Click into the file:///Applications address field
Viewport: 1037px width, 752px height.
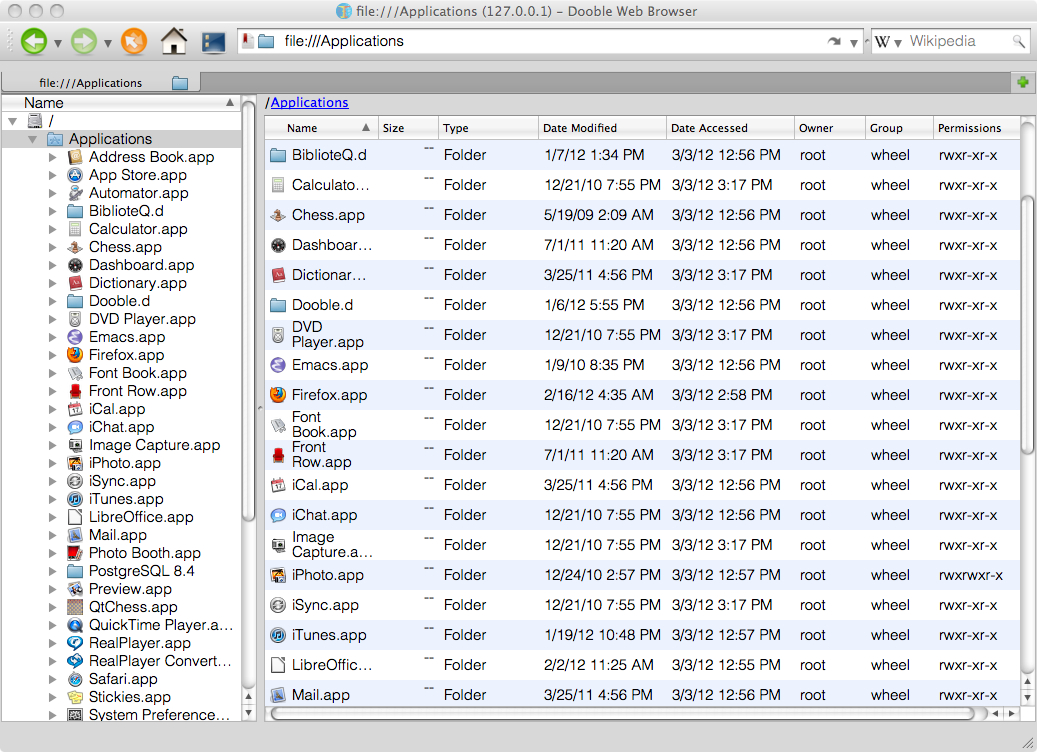549,41
